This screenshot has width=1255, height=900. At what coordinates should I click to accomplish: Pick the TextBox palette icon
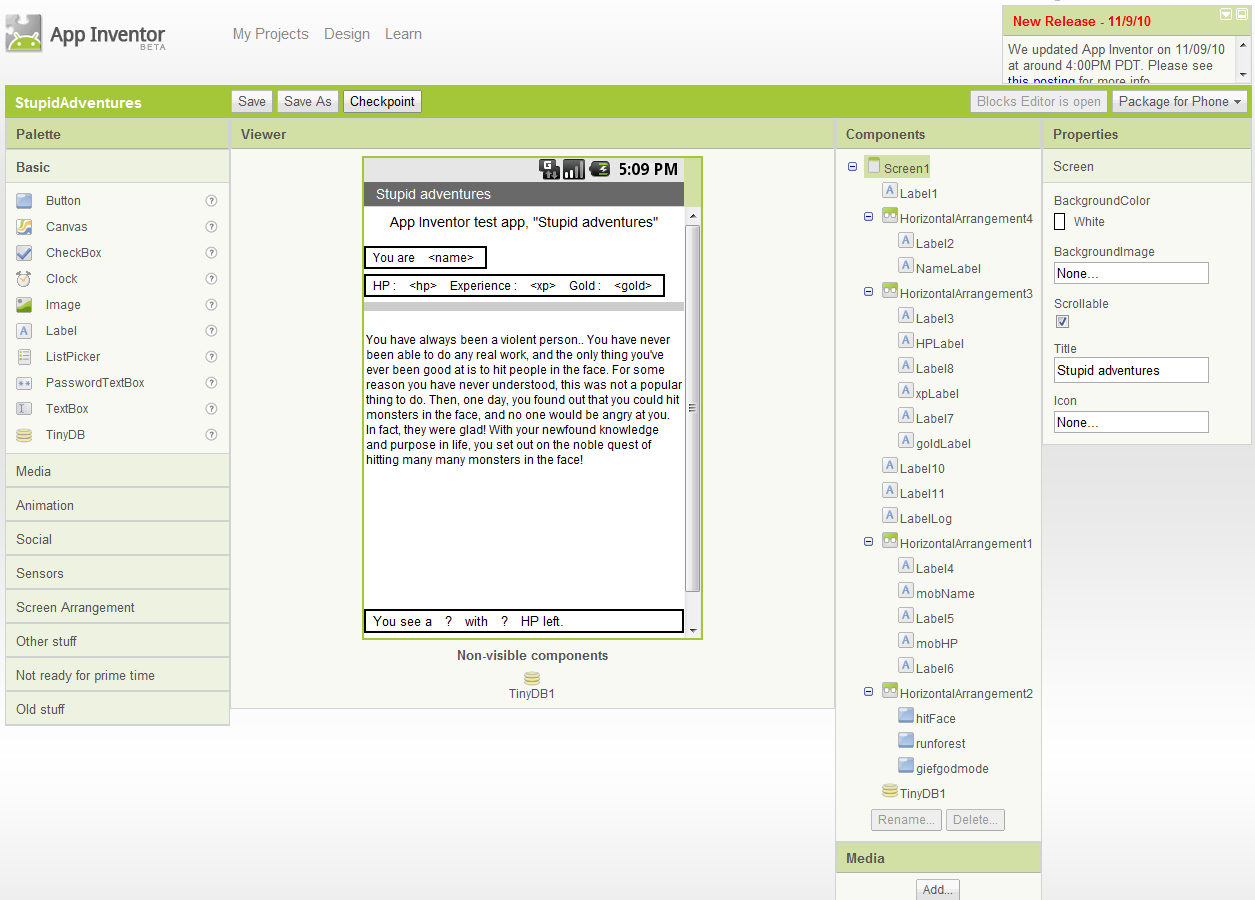pos(24,409)
